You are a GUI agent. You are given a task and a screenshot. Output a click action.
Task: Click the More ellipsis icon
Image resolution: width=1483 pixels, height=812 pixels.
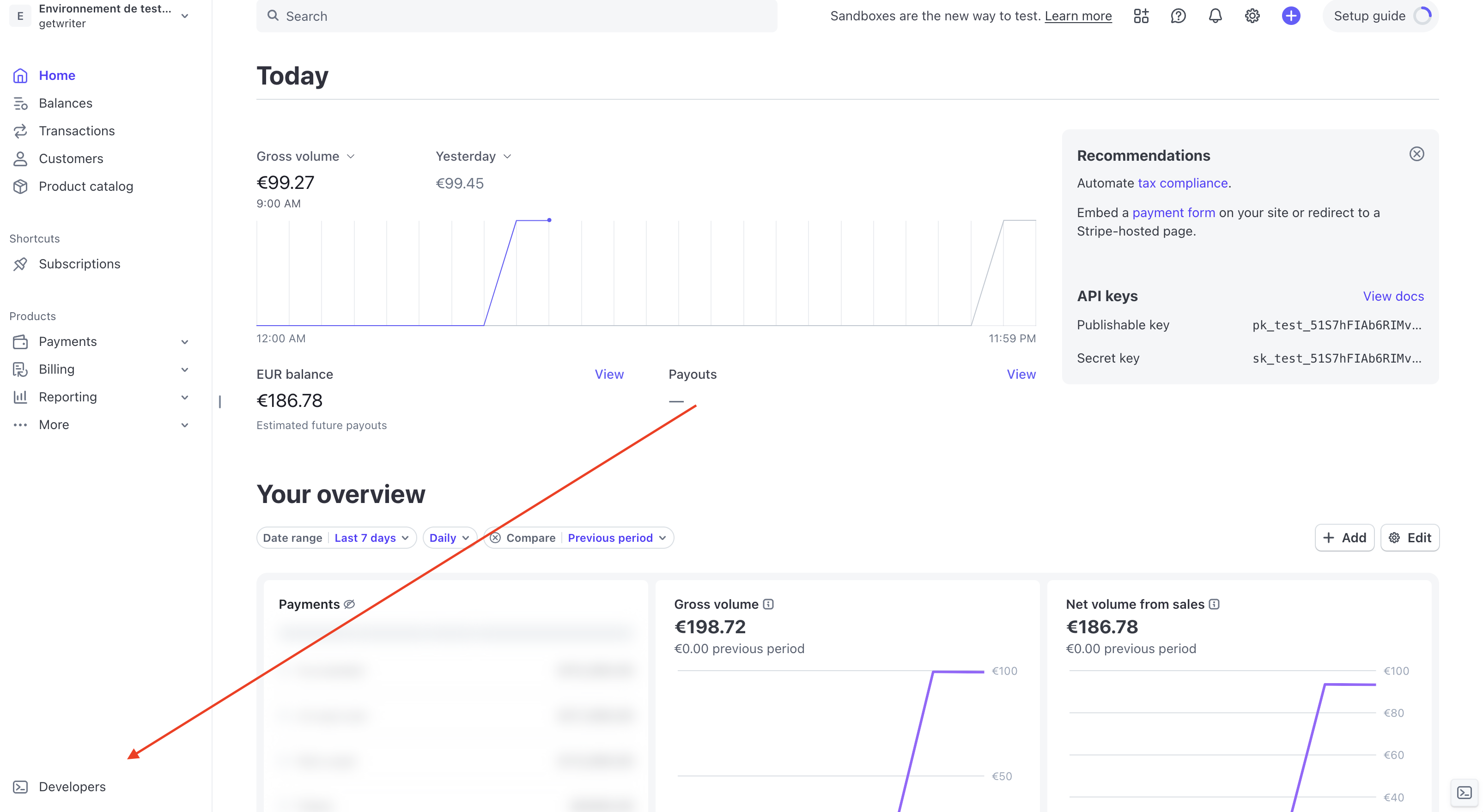pyautogui.click(x=20, y=424)
